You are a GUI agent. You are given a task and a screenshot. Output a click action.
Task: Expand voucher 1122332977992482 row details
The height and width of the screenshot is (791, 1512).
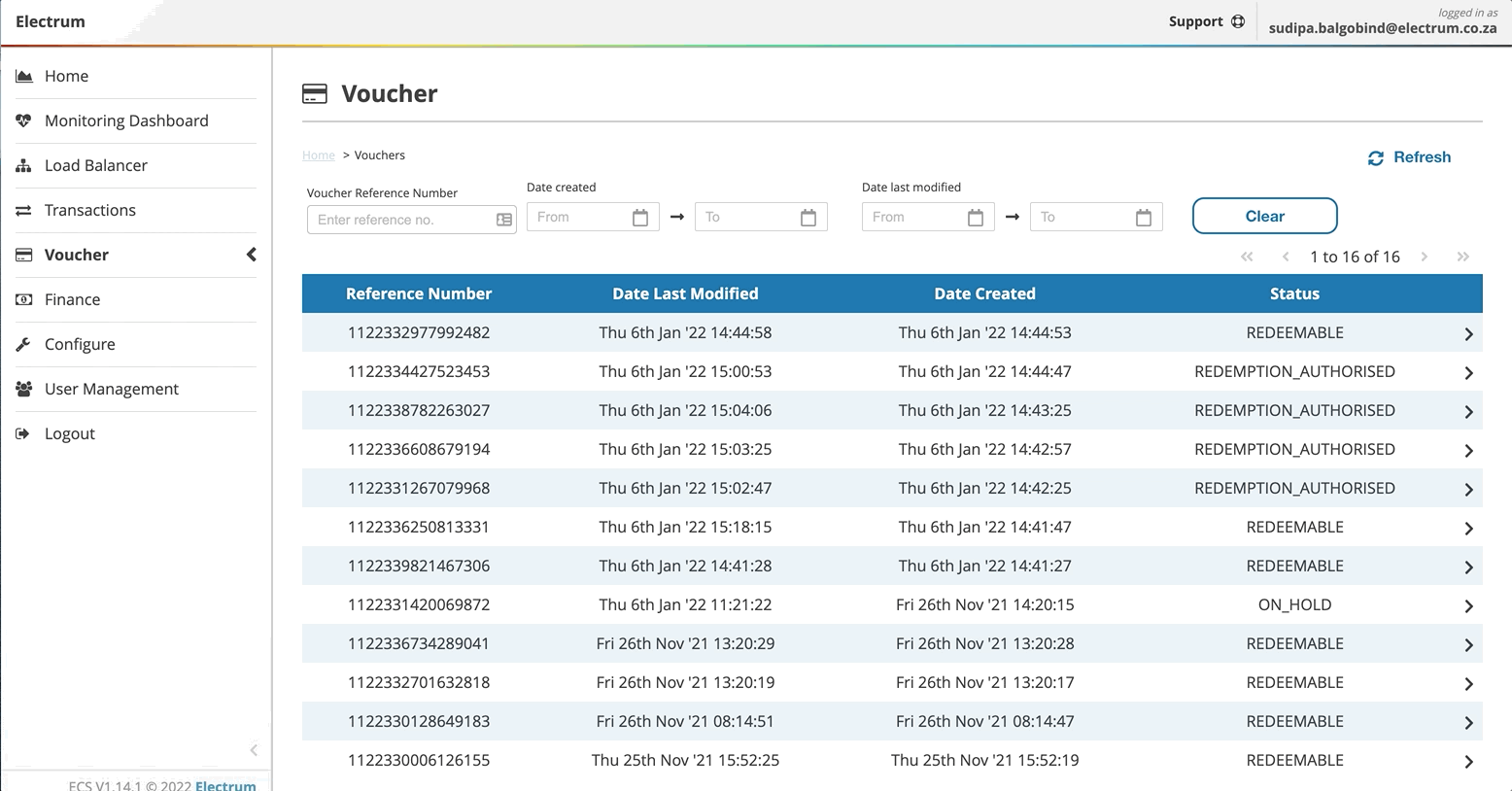pyautogui.click(x=1468, y=333)
